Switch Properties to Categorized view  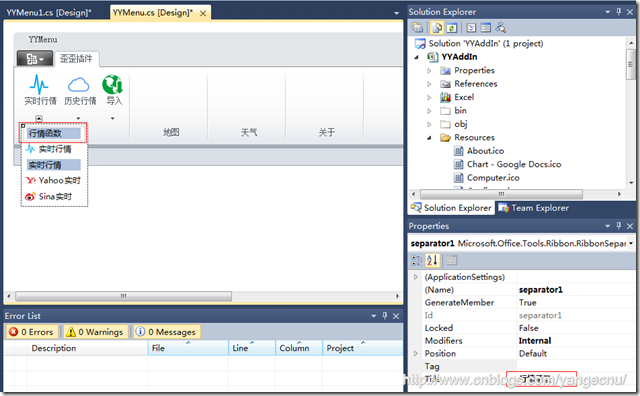coord(416,260)
